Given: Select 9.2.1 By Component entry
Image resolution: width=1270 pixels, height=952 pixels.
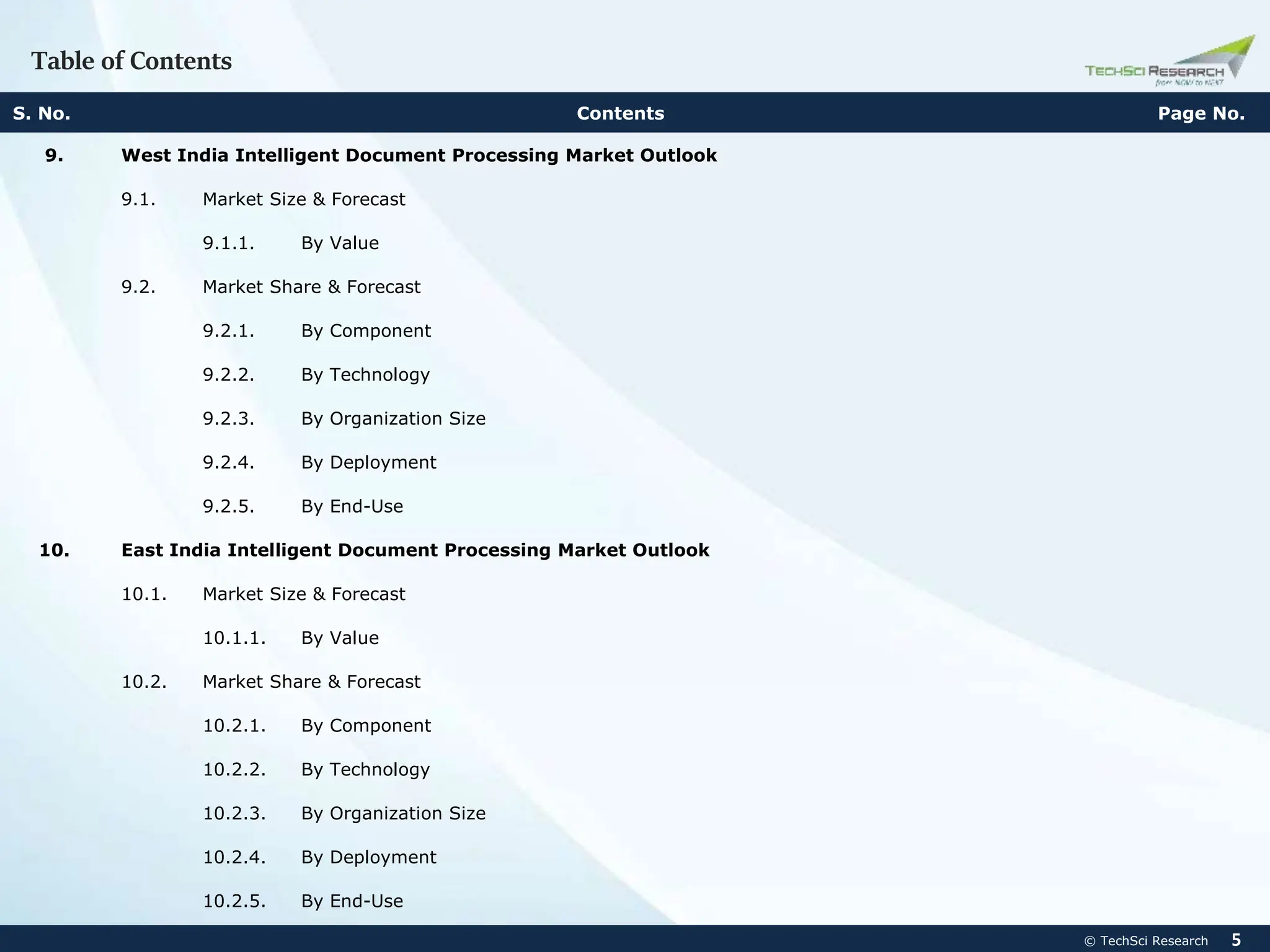Looking at the screenshot, I should pos(366,331).
